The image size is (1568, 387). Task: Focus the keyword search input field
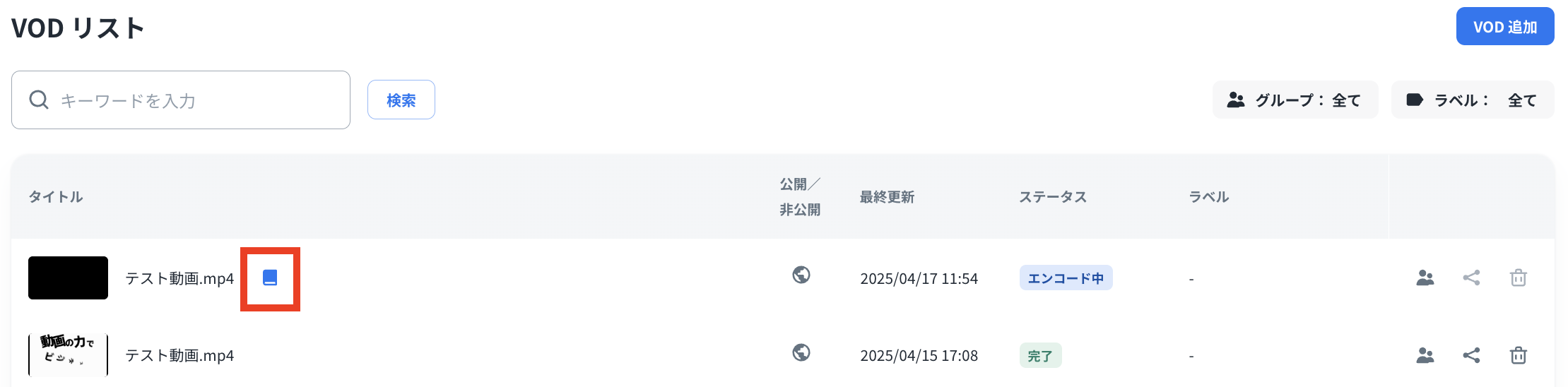tap(198, 100)
